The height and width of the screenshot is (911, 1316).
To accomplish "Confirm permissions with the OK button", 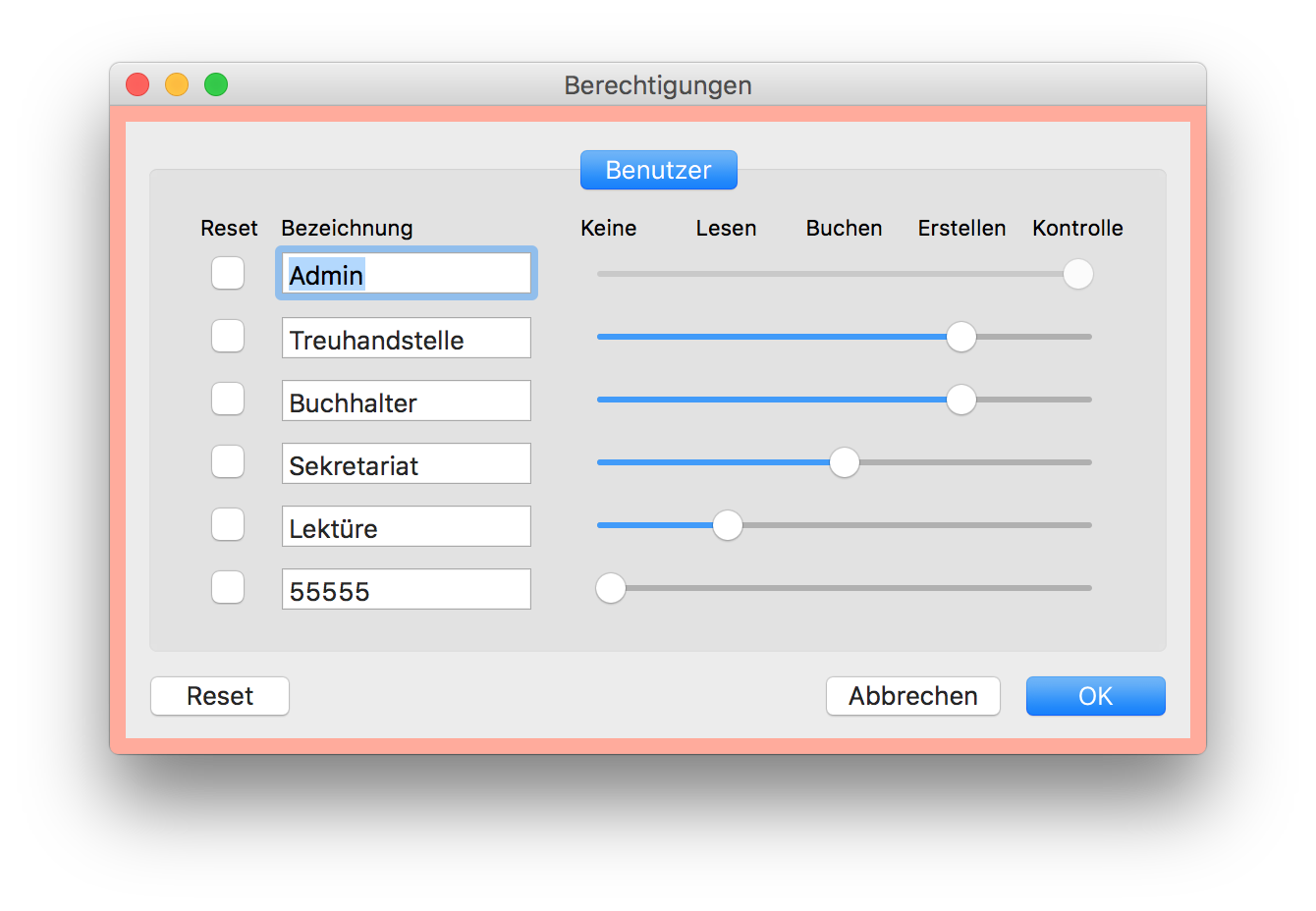I will 1095,696.
